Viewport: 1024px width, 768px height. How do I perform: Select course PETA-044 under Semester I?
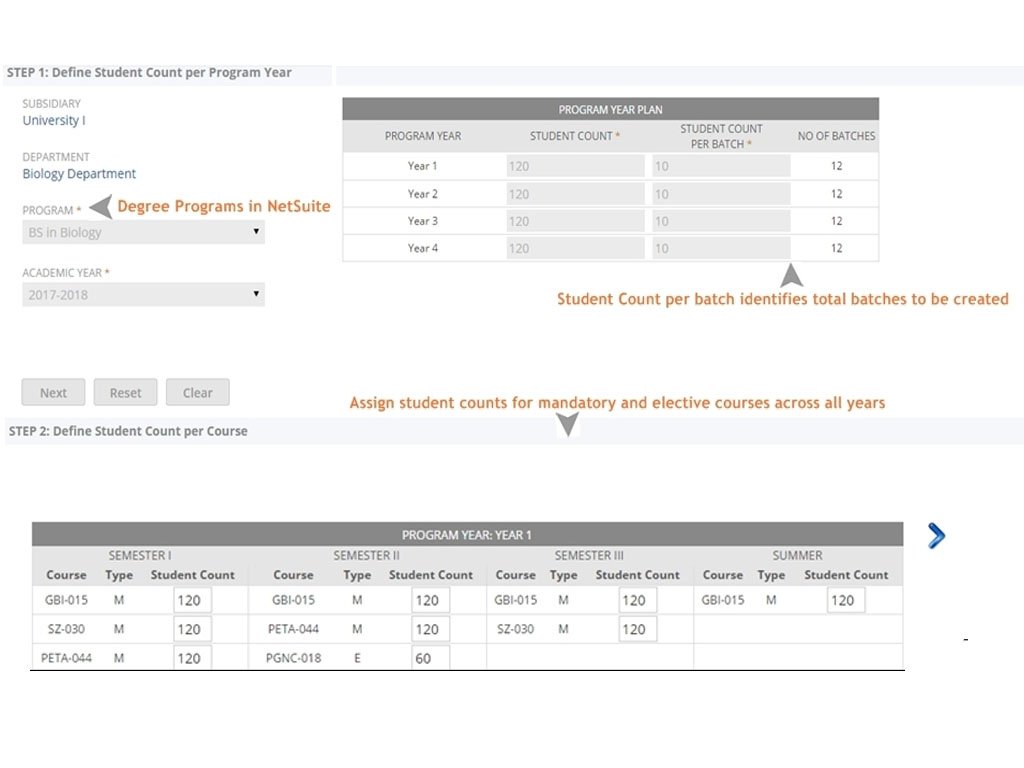tap(66, 658)
